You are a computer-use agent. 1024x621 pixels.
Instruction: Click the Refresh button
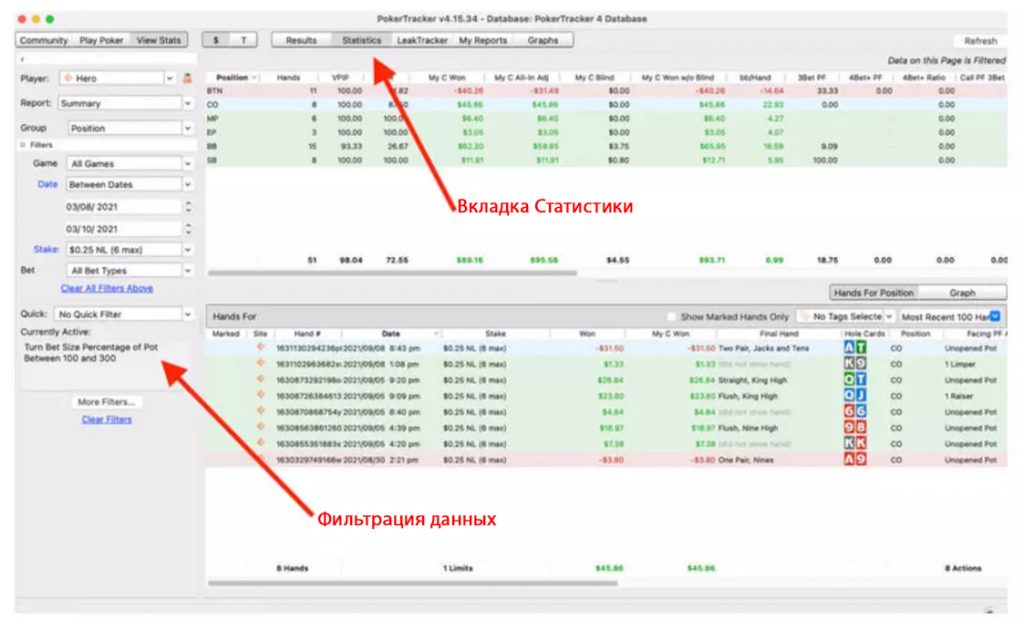(x=980, y=40)
